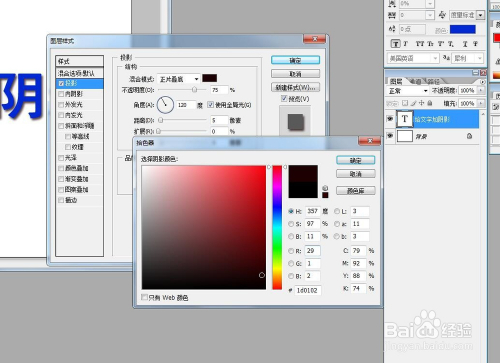Click lock position icon in Layers panel
The width and height of the screenshot is (500, 363).
point(422,103)
